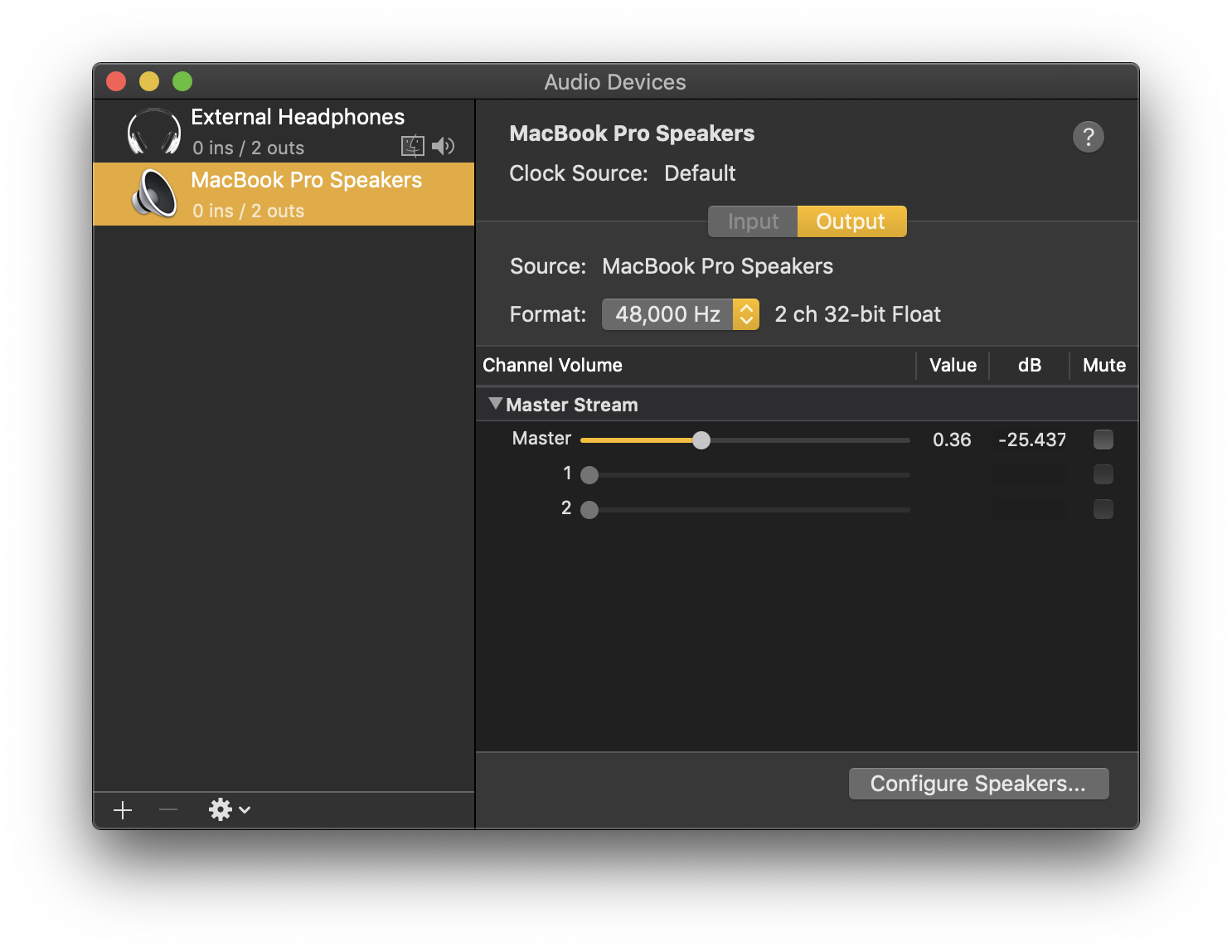Screen dimensions: 1232x952
Task: Click the 2 ch 32-bit Float text
Action: [x=858, y=314]
